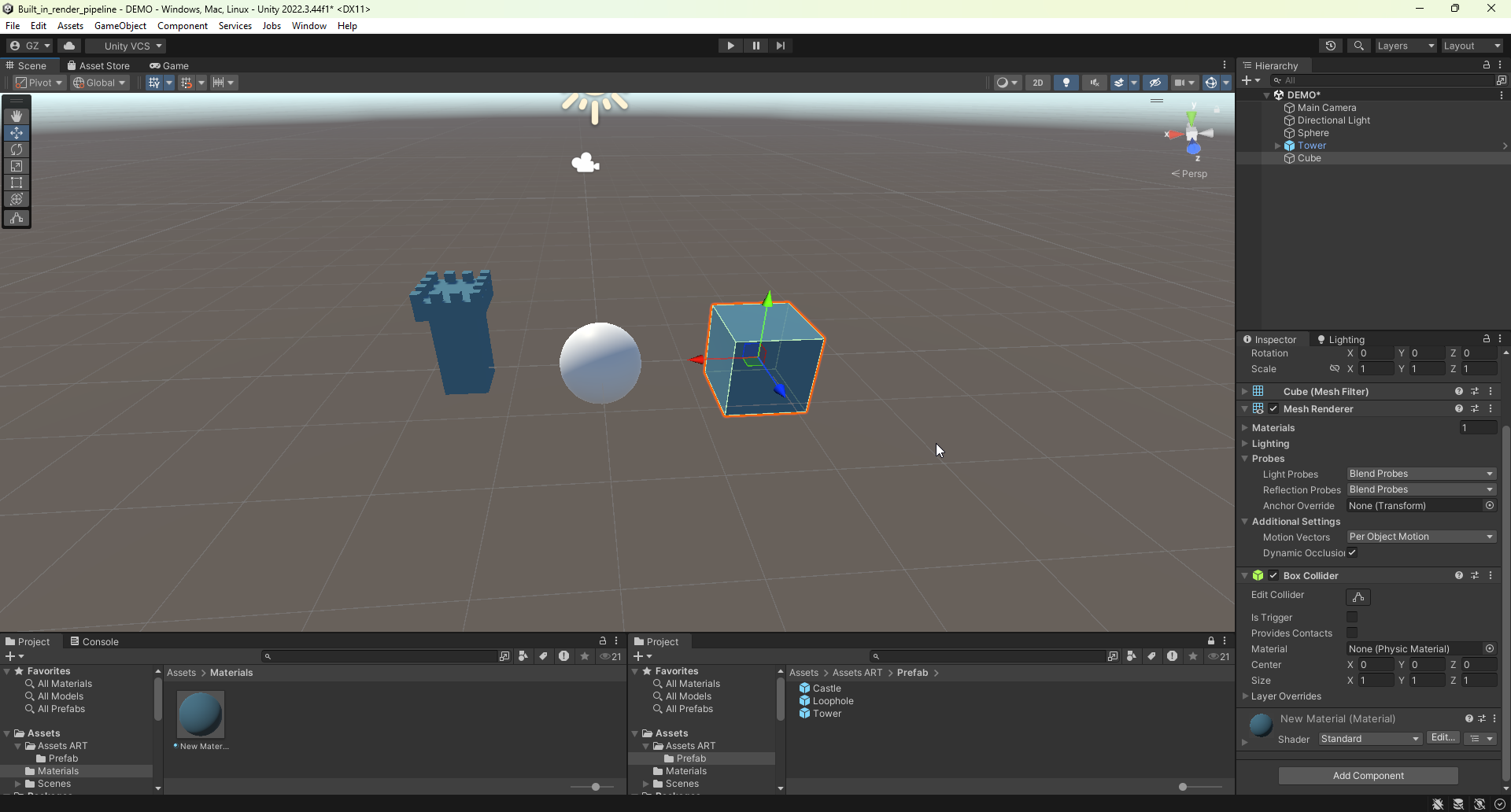Open the Layers dropdown
Viewport: 1511px width, 812px height.
click(1406, 46)
